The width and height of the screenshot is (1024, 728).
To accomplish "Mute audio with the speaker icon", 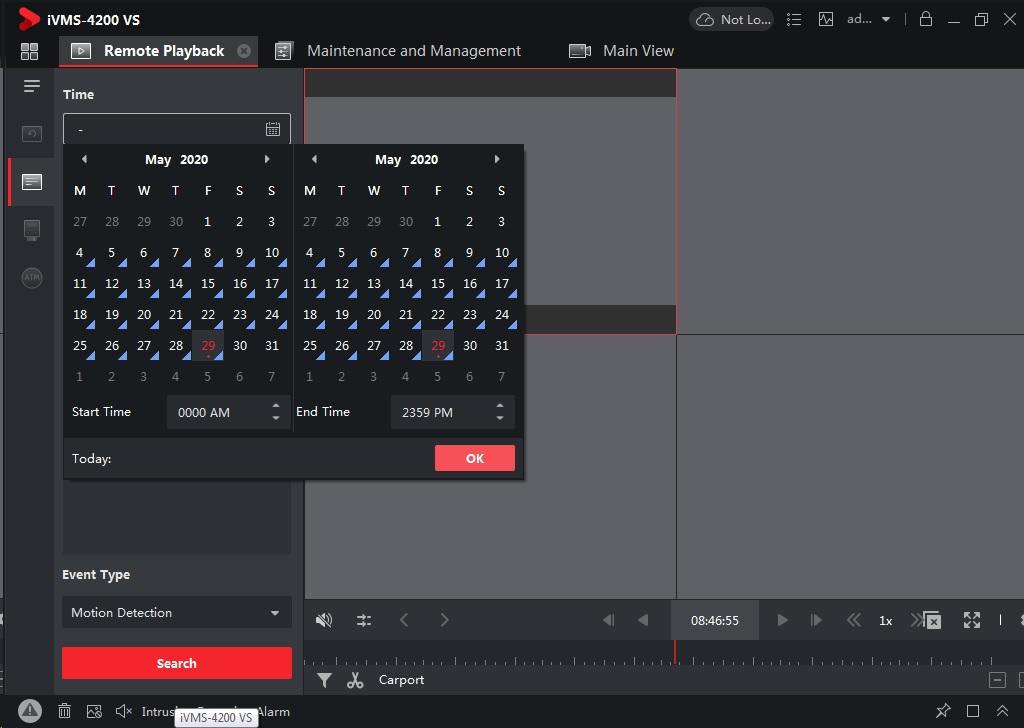I will (x=324, y=620).
